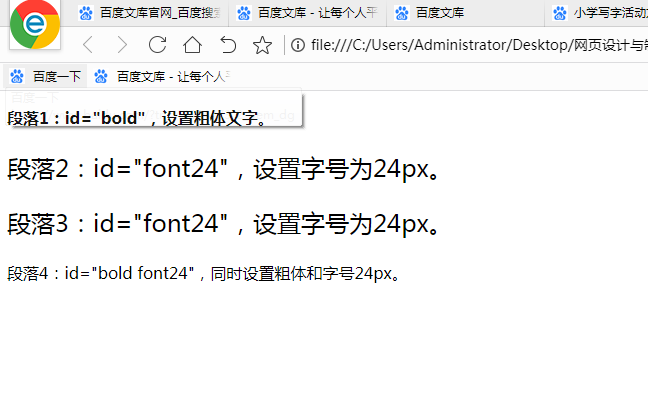Click the 360 browser logo icon
Image resolution: width=648 pixels, height=418 pixels.
35,24
